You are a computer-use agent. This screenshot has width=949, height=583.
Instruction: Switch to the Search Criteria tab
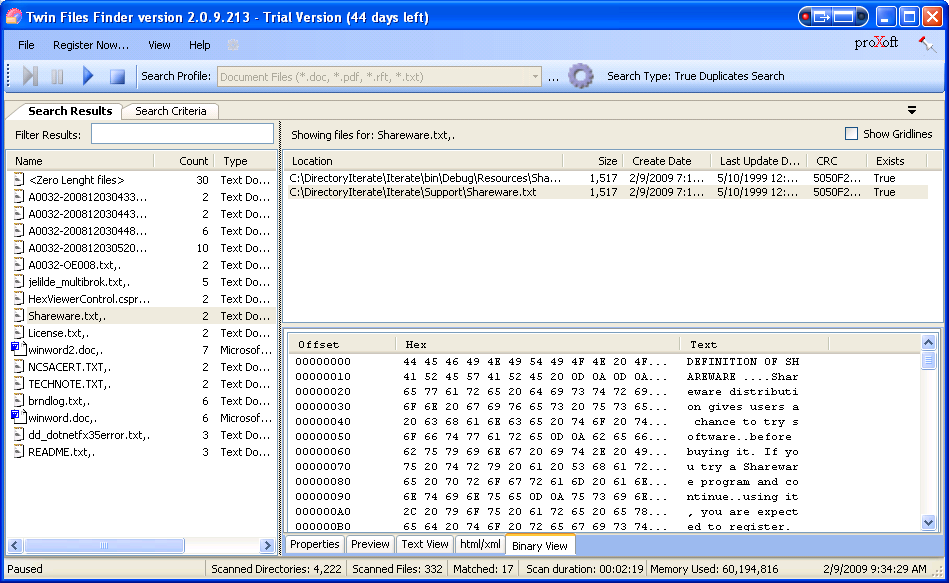[170, 111]
